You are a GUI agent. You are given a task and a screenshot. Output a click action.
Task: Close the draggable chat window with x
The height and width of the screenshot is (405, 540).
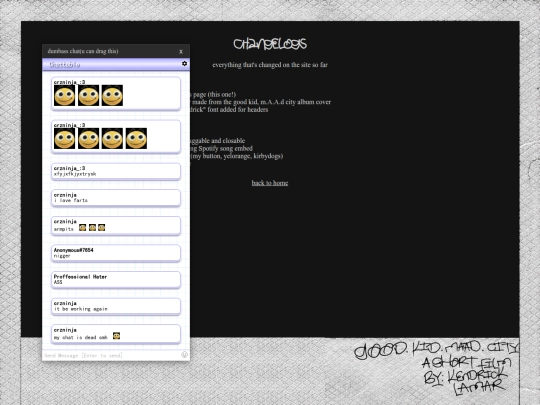point(181,51)
